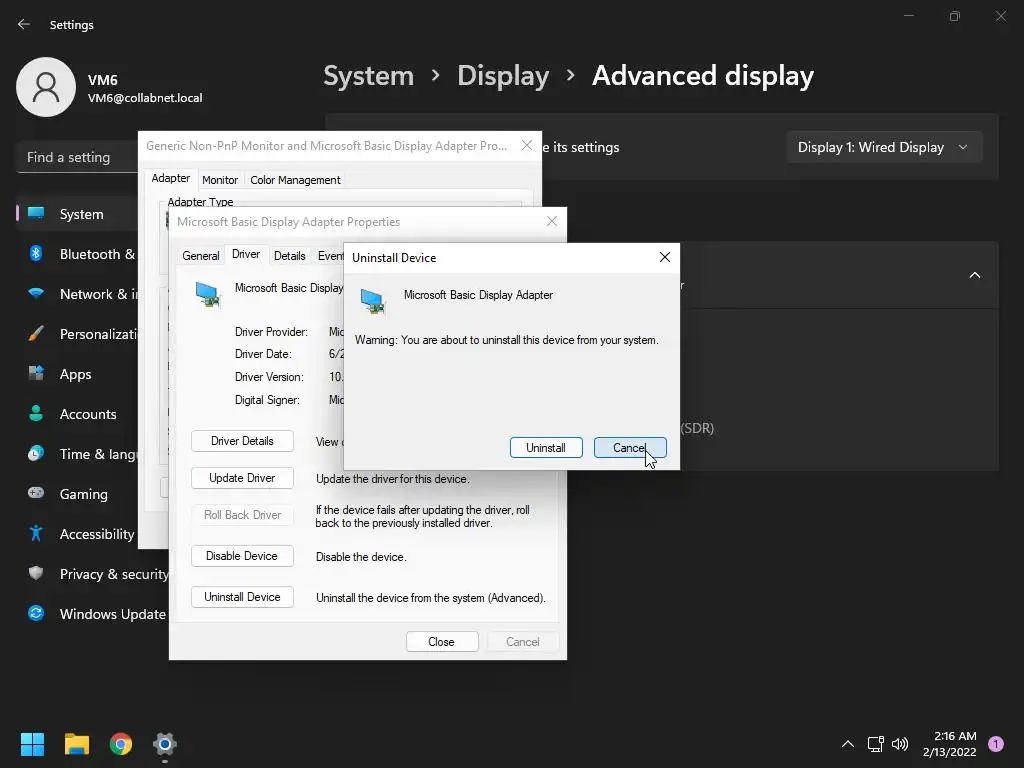Click the Disable Device button
Screen dimensions: 1024x768
(x=242, y=556)
